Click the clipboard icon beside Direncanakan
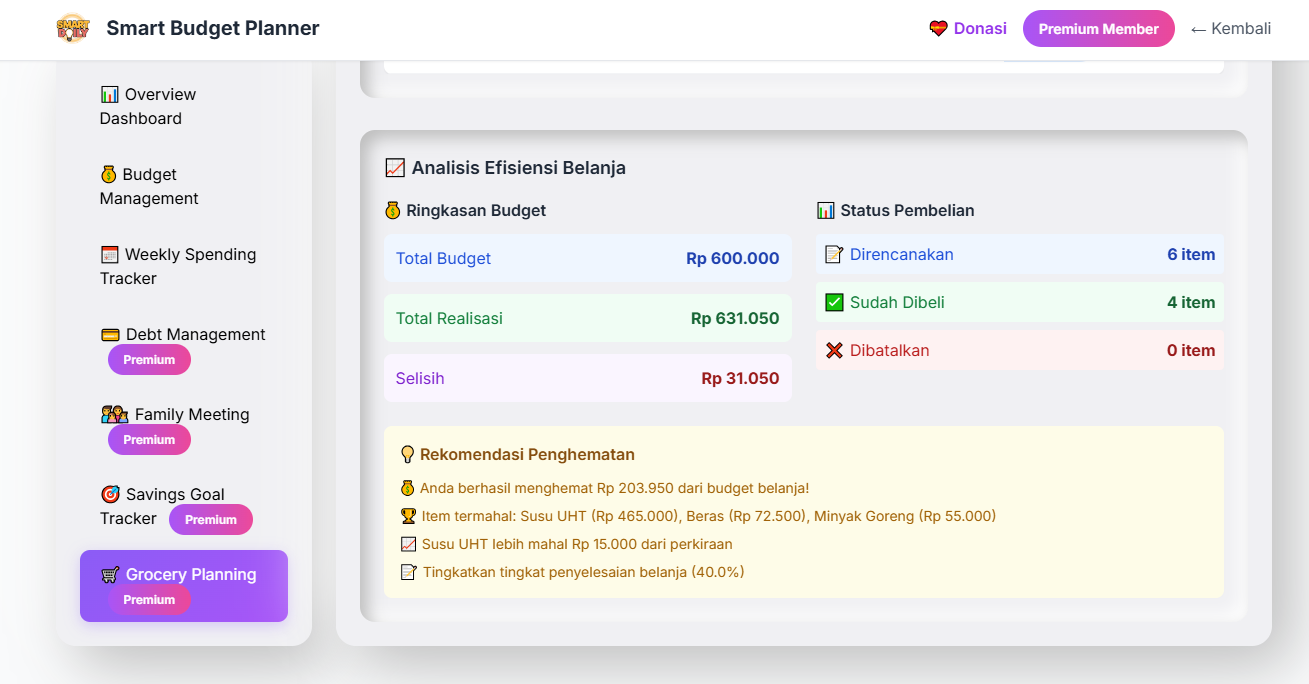Viewport: 1309px width, 684px height. pyautogui.click(x=836, y=255)
